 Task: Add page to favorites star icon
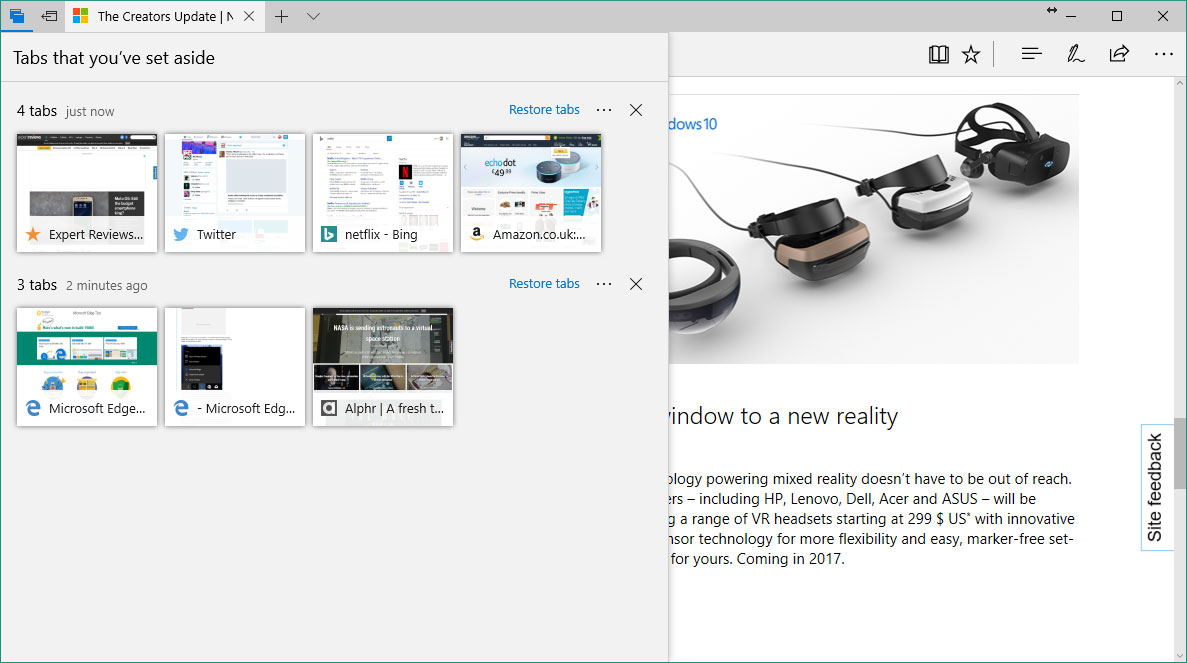[x=971, y=54]
